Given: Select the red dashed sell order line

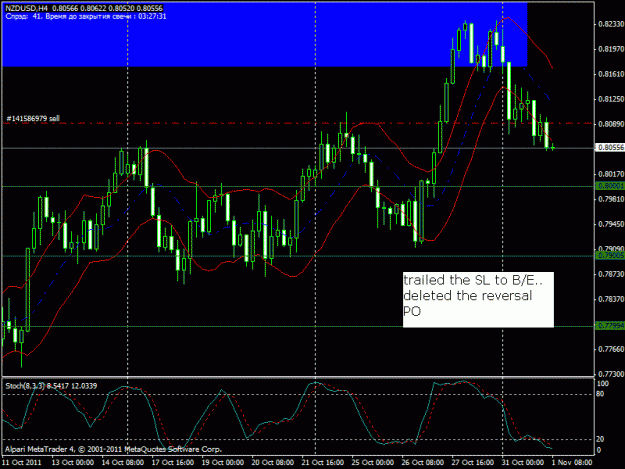Looking at the screenshot, I should point(298,124).
